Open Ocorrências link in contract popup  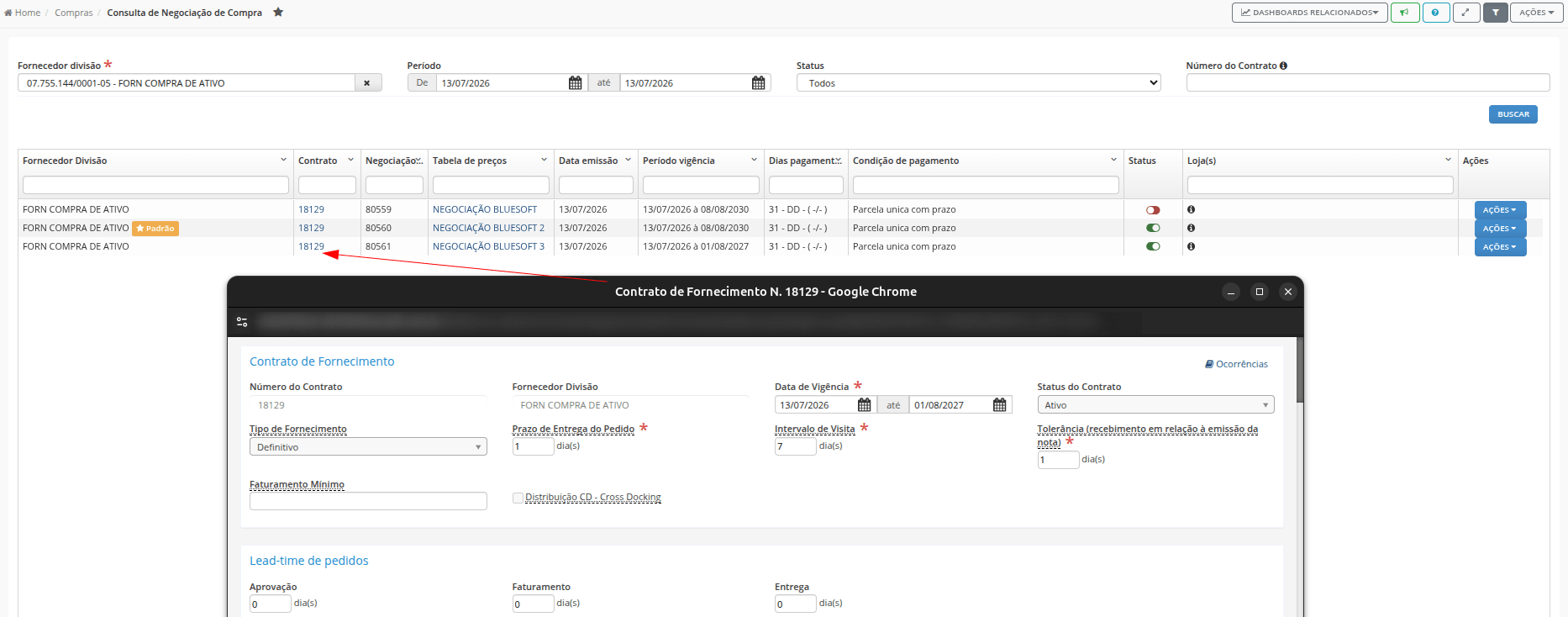(1237, 364)
